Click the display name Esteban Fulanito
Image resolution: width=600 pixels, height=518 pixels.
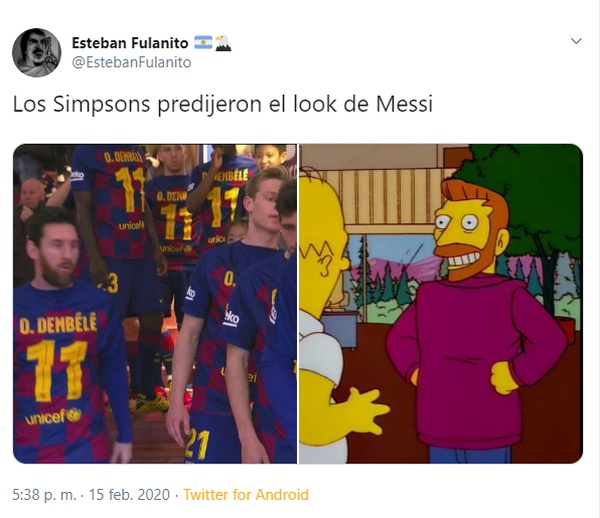[x=130, y=42]
